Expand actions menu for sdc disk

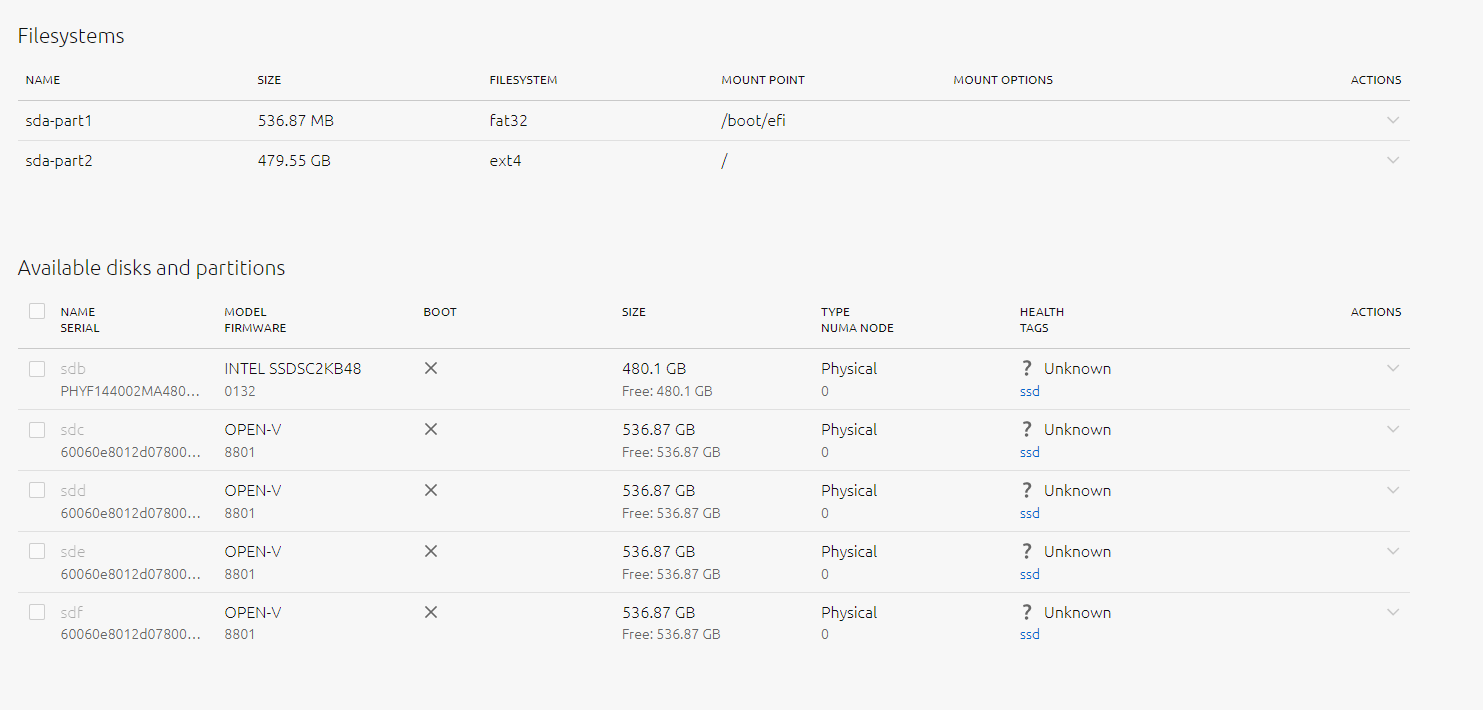pyautogui.click(x=1393, y=429)
